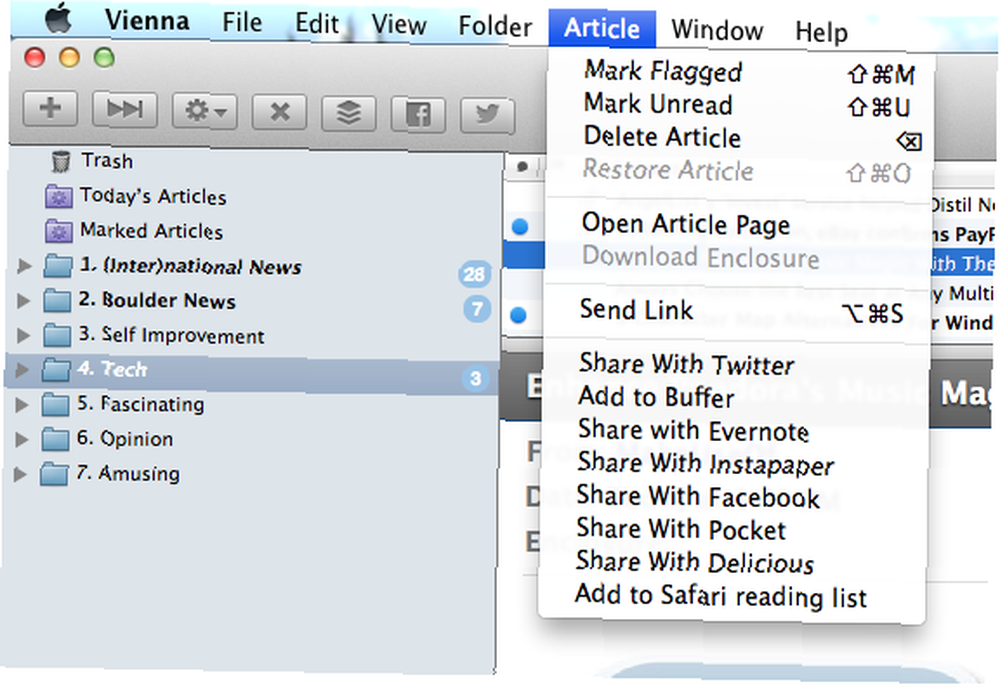This screenshot has height=687, width=1000.
Task: Choose Open Article Page
Action: (x=737, y=225)
